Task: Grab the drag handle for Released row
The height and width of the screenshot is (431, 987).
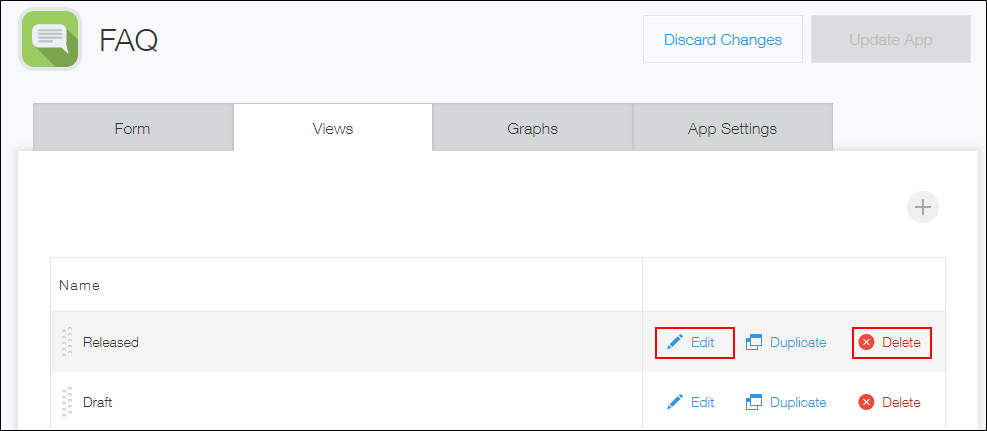Action: pos(67,342)
